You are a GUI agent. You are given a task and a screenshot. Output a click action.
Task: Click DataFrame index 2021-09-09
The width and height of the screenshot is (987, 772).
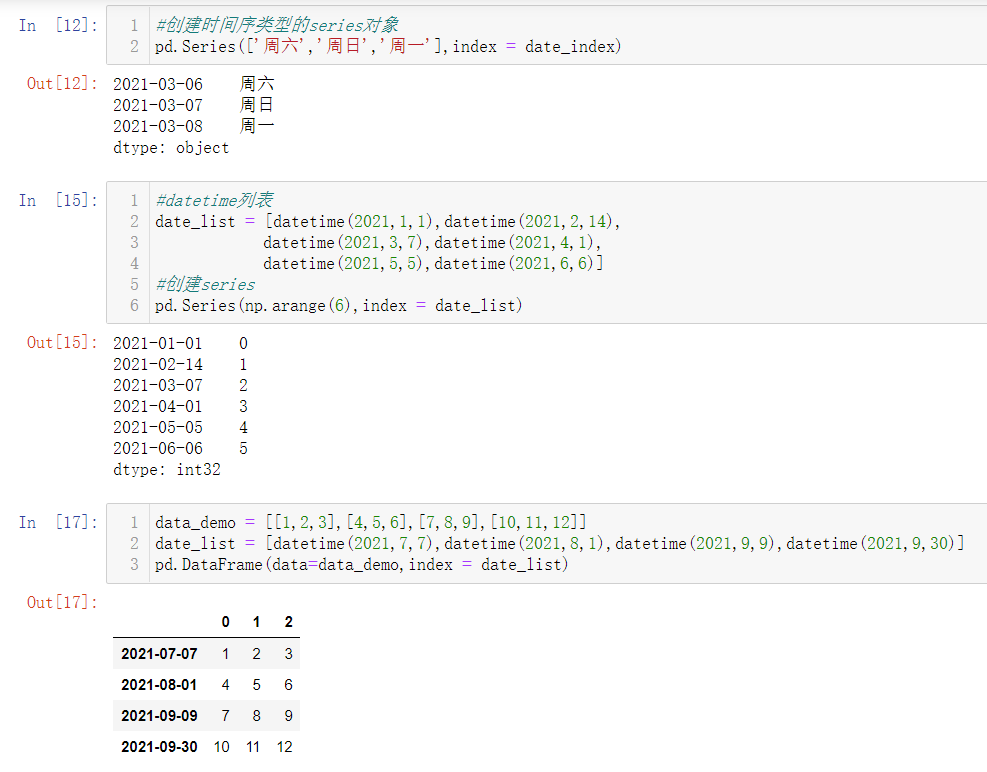click(x=159, y=715)
